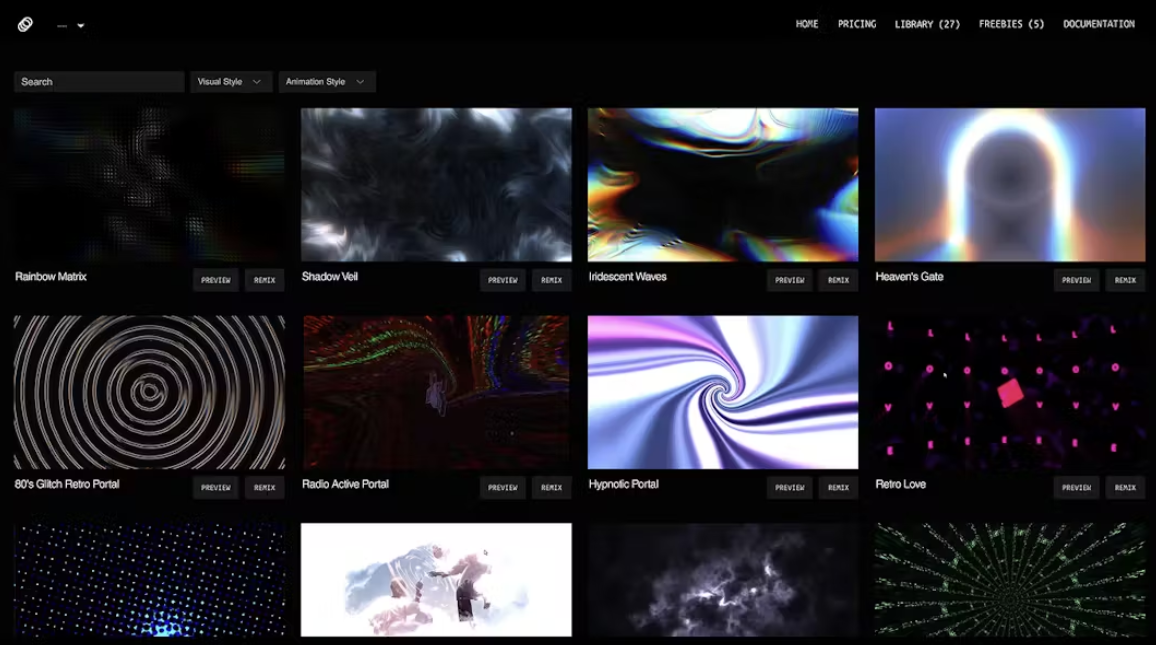Click the Rainbow Matrix title text

tap(51, 276)
